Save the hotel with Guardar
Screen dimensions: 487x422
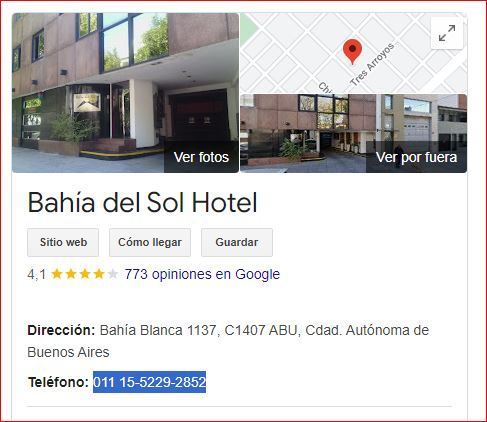click(x=237, y=242)
